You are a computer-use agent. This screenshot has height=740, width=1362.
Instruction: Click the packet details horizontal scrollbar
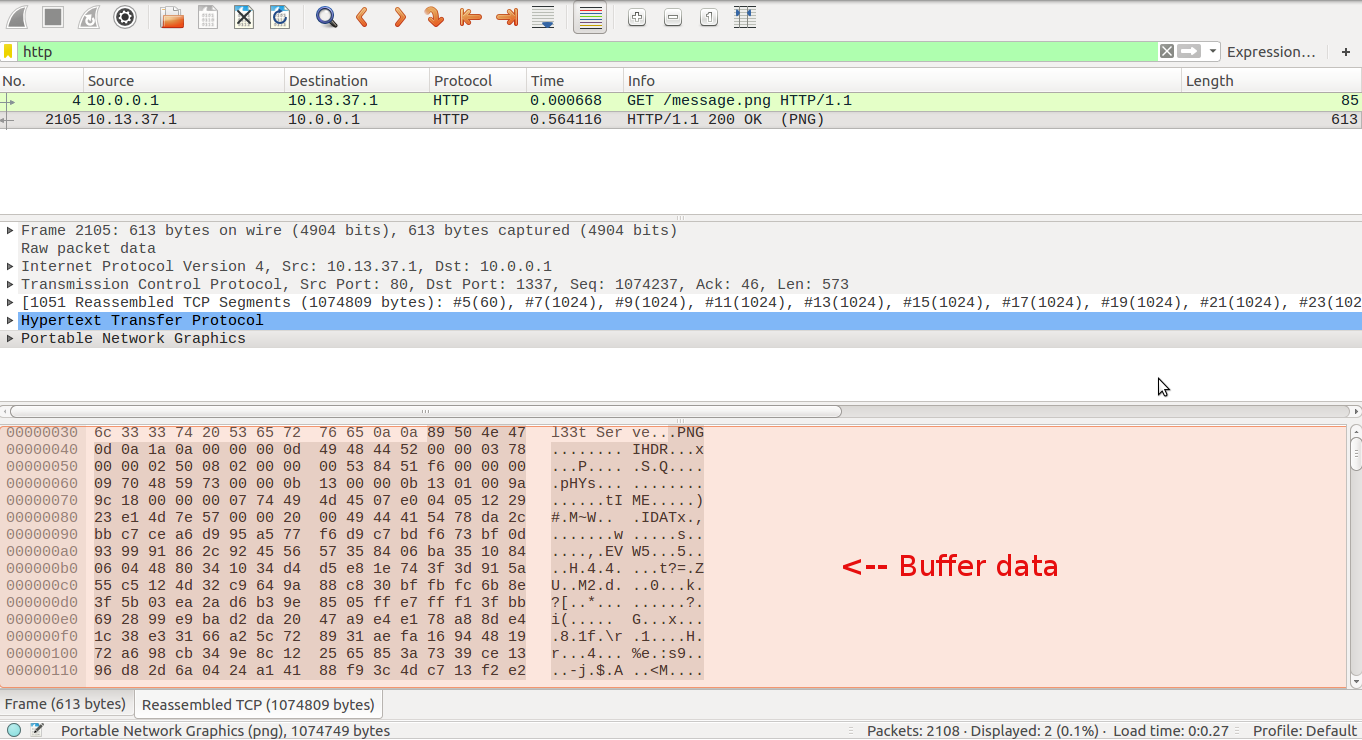click(x=425, y=411)
